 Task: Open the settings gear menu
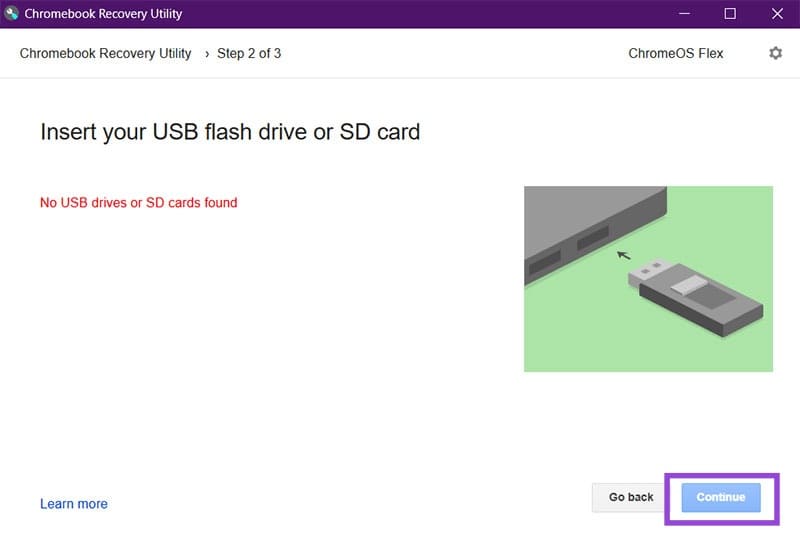pos(775,53)
